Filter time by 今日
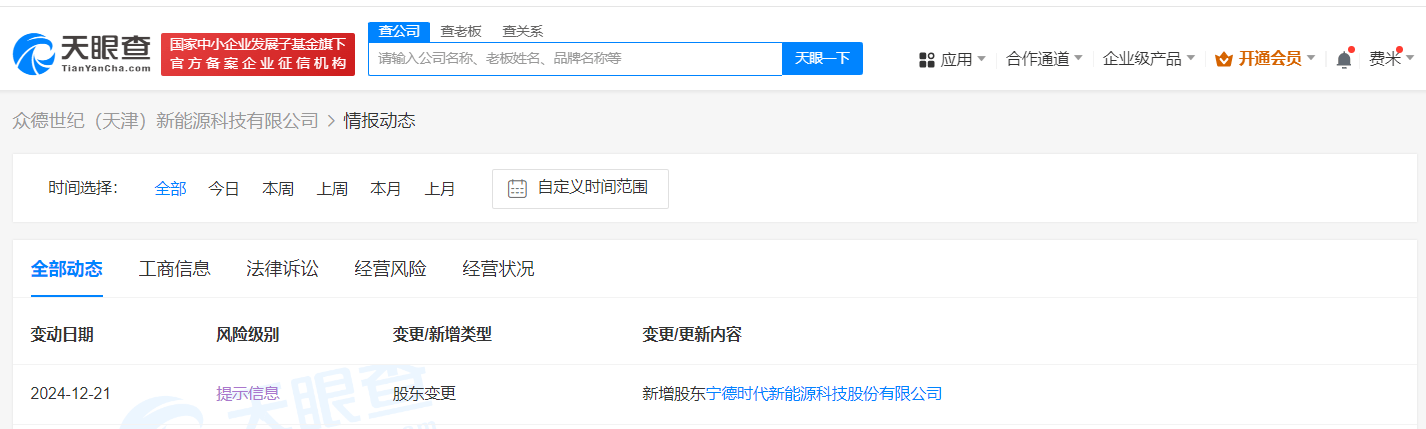 tap(224, 188)
